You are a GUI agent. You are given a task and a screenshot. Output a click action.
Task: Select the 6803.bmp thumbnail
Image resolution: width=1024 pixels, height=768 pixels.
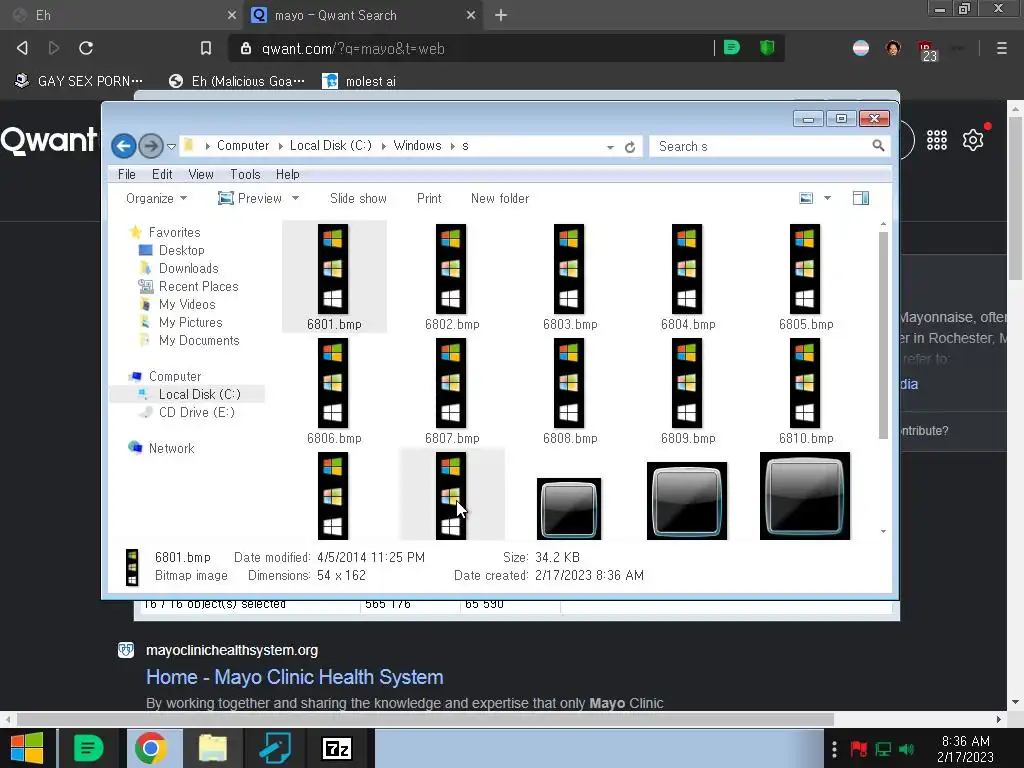[x=569, y=269]
